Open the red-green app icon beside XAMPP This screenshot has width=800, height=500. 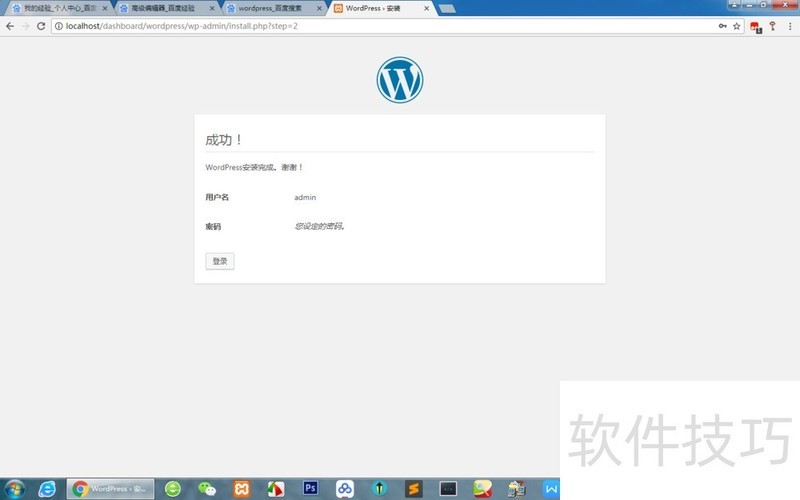tap(276, 489)
